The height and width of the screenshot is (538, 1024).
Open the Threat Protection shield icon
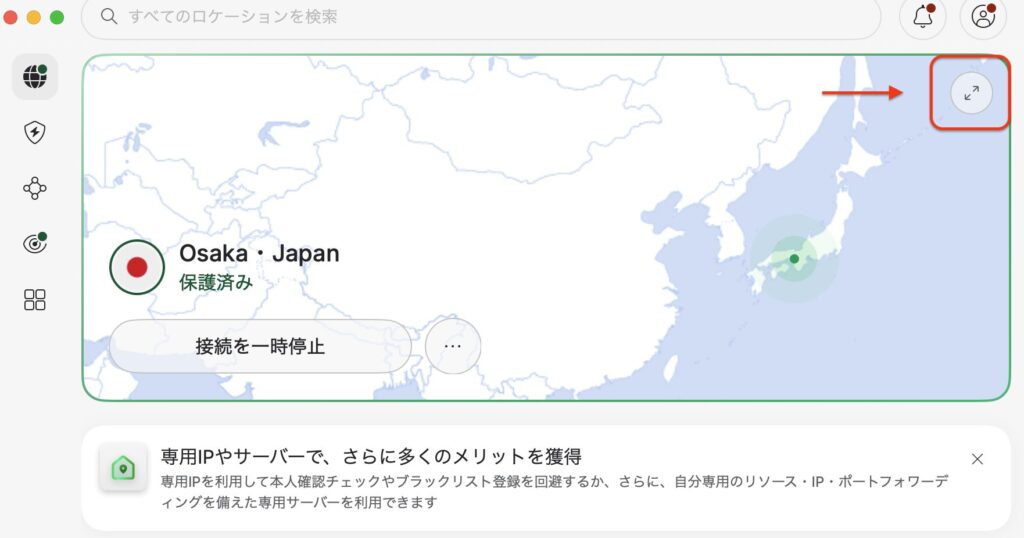(35, 133)
